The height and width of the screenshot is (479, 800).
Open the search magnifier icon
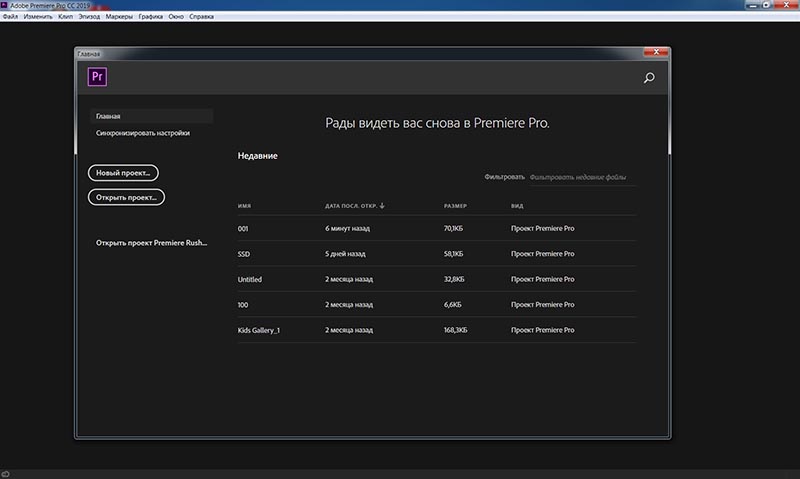pos(649,78)
